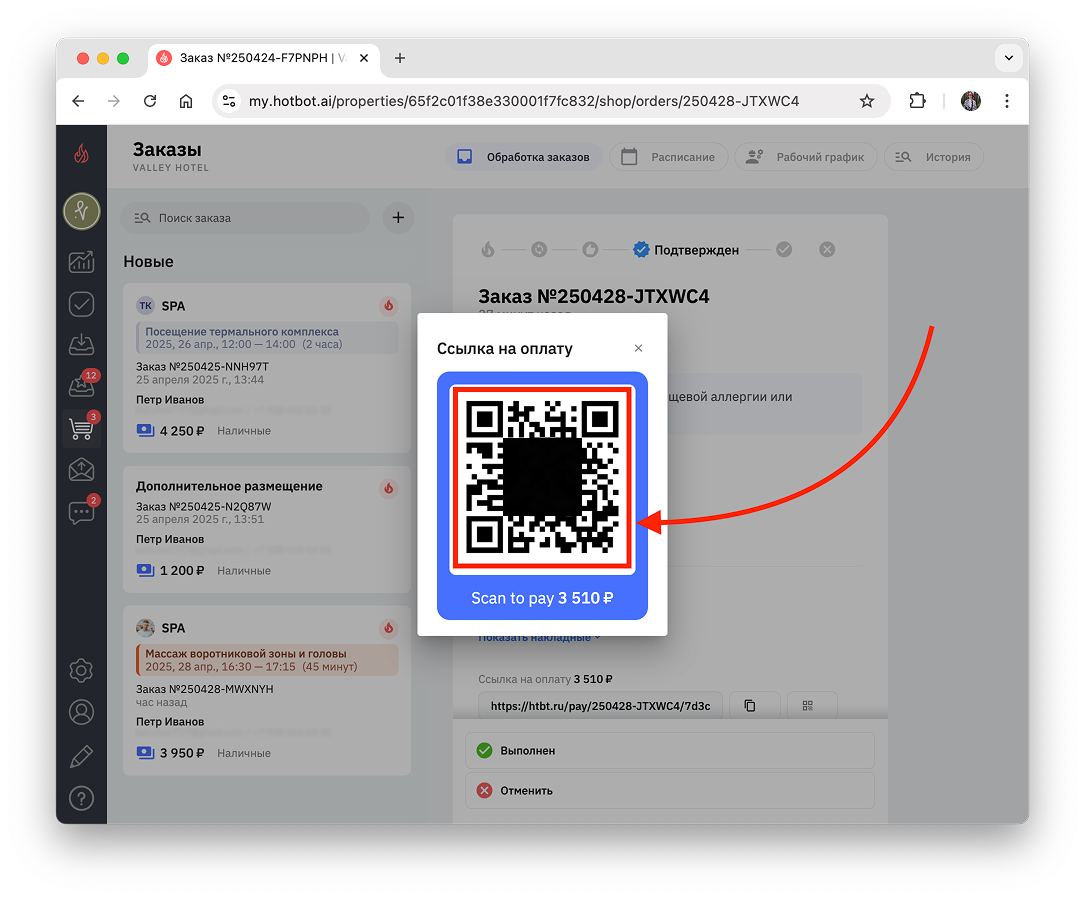The height and width of the screenshot is (898, 1085).
Task: Expand the browser tab search dropdown
Action: tap(1009, 58)
